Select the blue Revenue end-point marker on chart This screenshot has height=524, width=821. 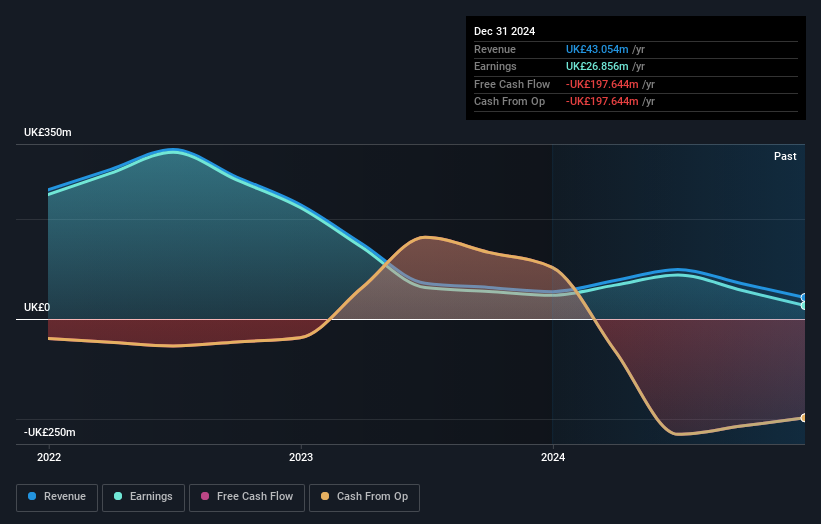click(x=804, y=297)
